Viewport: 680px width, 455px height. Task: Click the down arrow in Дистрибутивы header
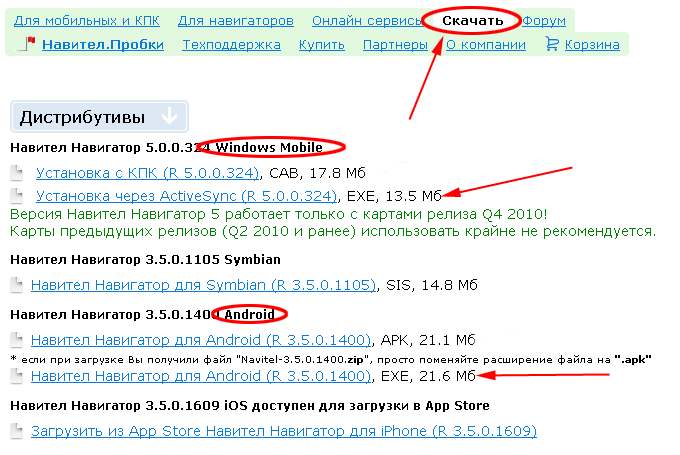click(169, 117)
